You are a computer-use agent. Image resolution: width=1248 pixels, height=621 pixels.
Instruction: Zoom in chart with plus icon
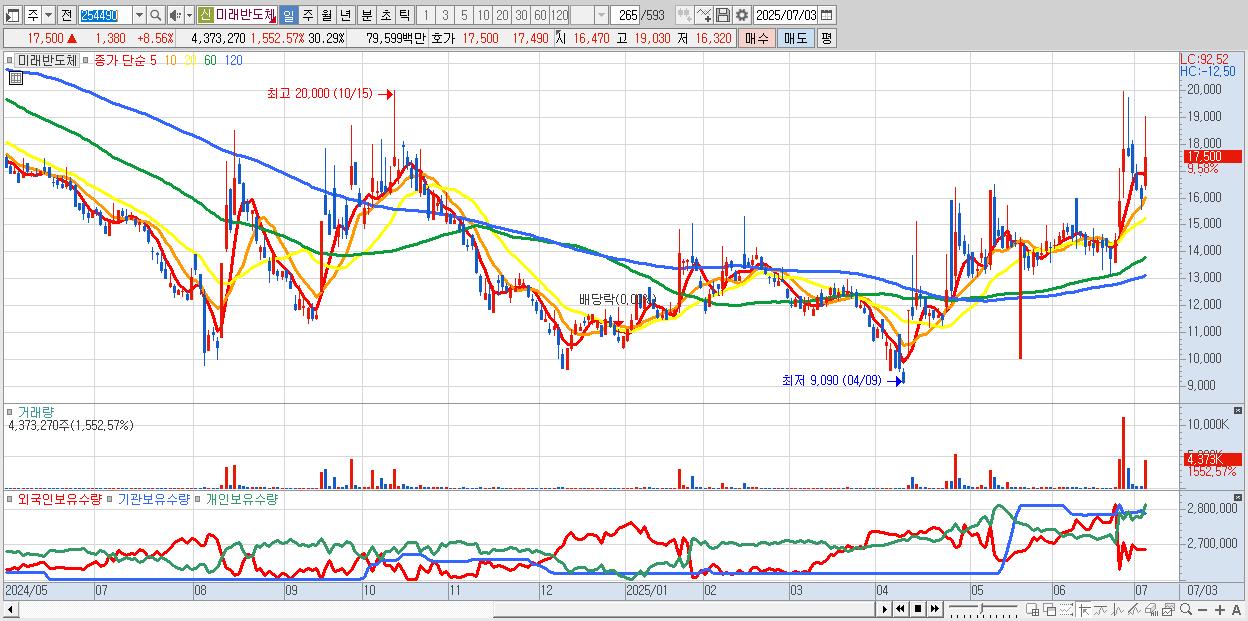pyautogui.click(x=1220, y=610)
